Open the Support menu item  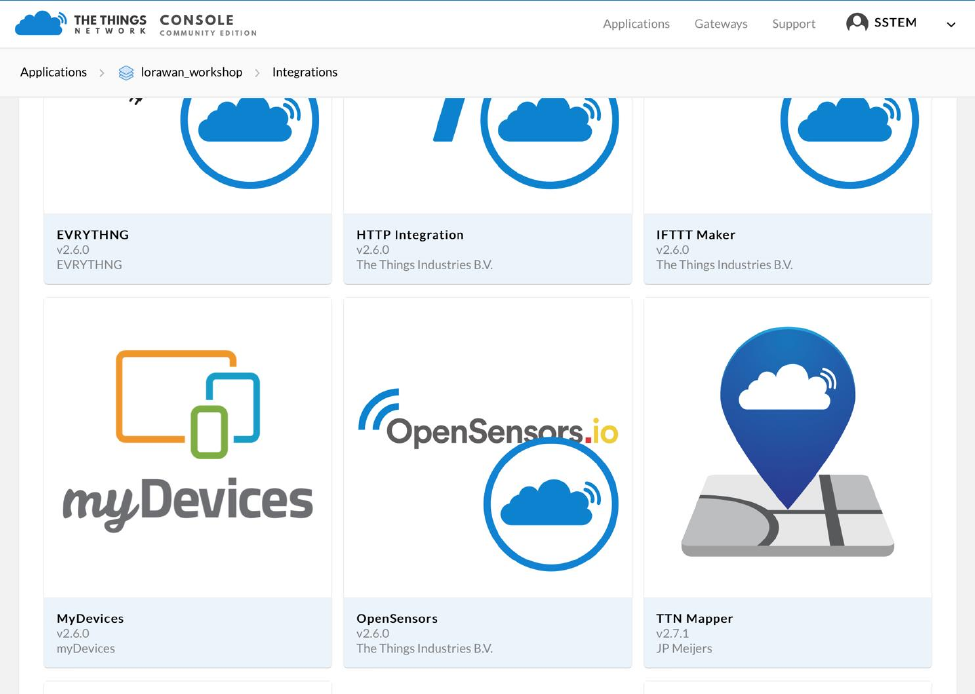click(793, 24)
